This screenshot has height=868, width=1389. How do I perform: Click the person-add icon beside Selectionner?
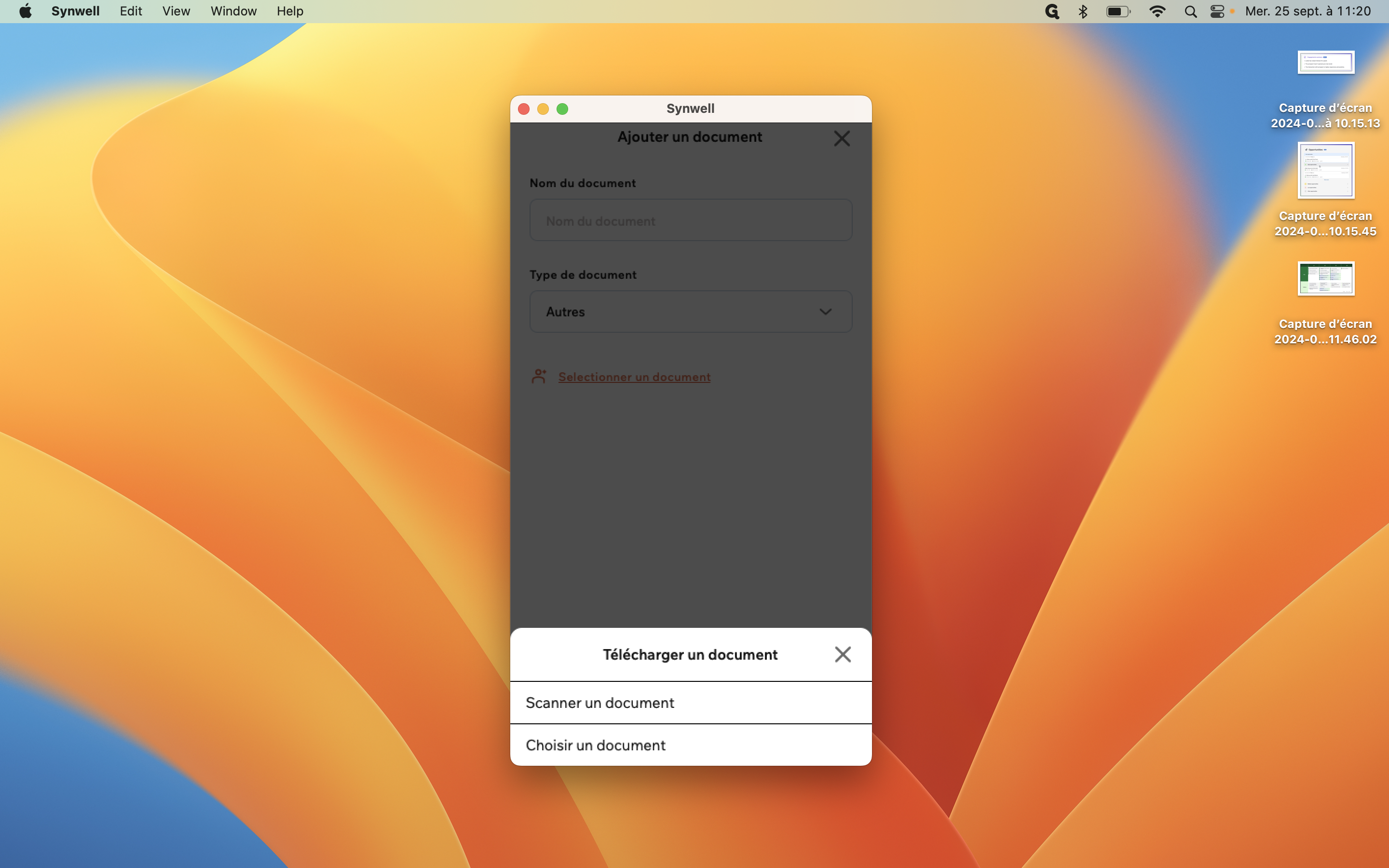[539, 377]
